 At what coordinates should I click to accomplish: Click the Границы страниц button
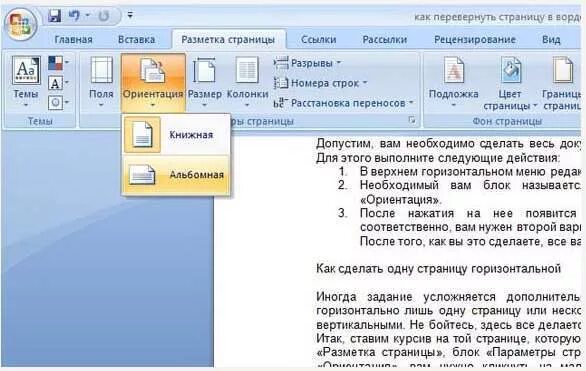(561, 84)
